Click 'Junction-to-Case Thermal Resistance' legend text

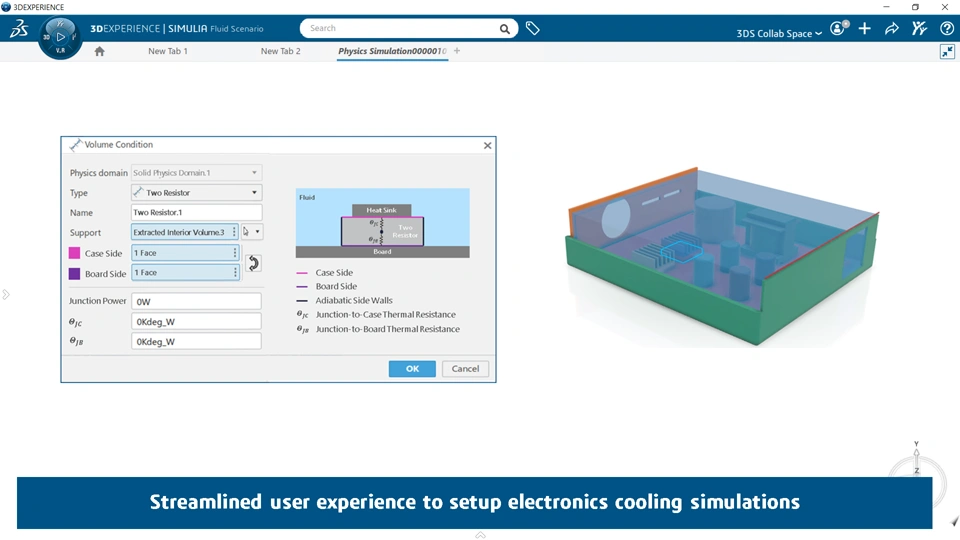[x=386, y=314]
